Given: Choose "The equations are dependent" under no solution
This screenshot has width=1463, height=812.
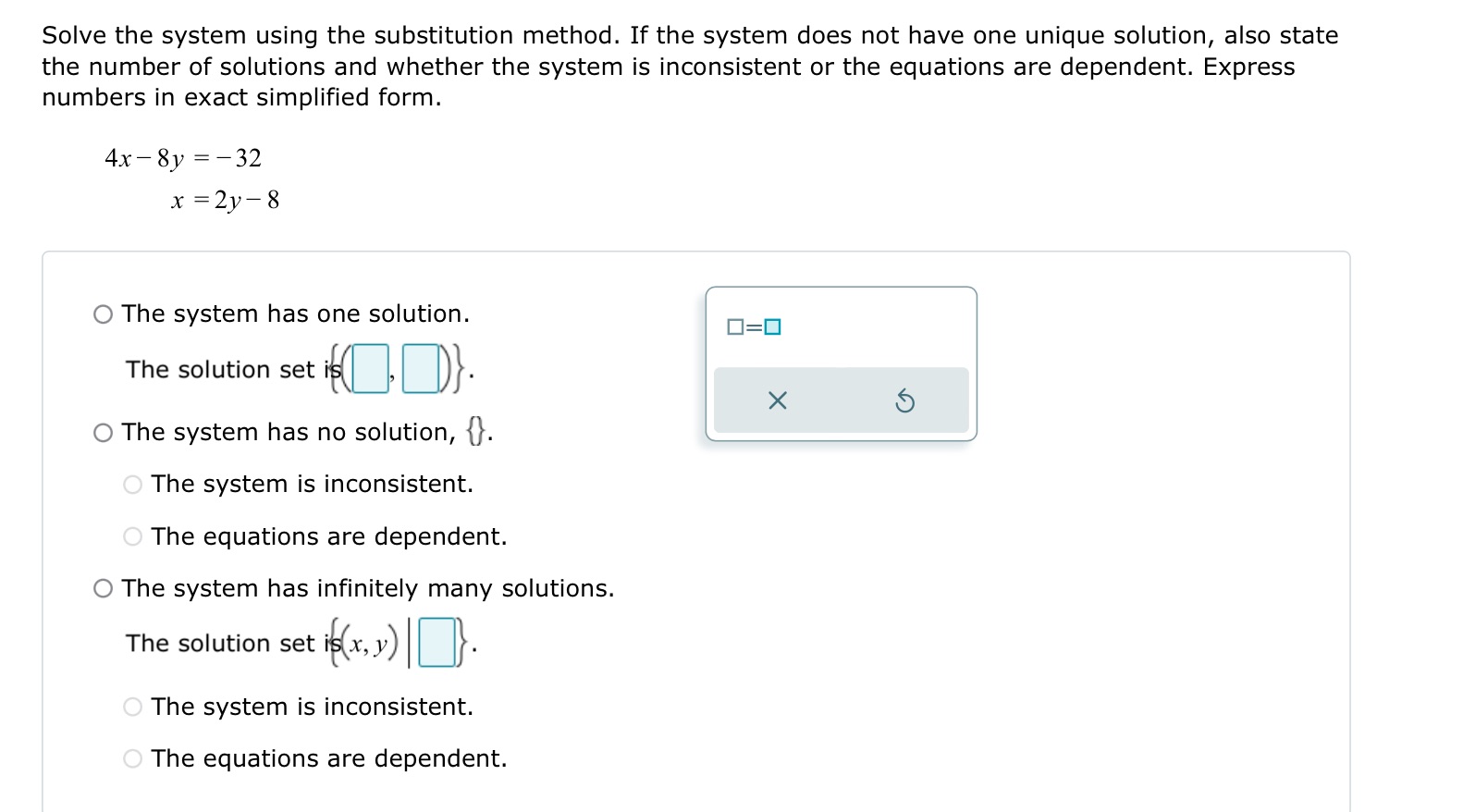Looking at the screenshot, I should pyautogui.click(x=132, y=536).
